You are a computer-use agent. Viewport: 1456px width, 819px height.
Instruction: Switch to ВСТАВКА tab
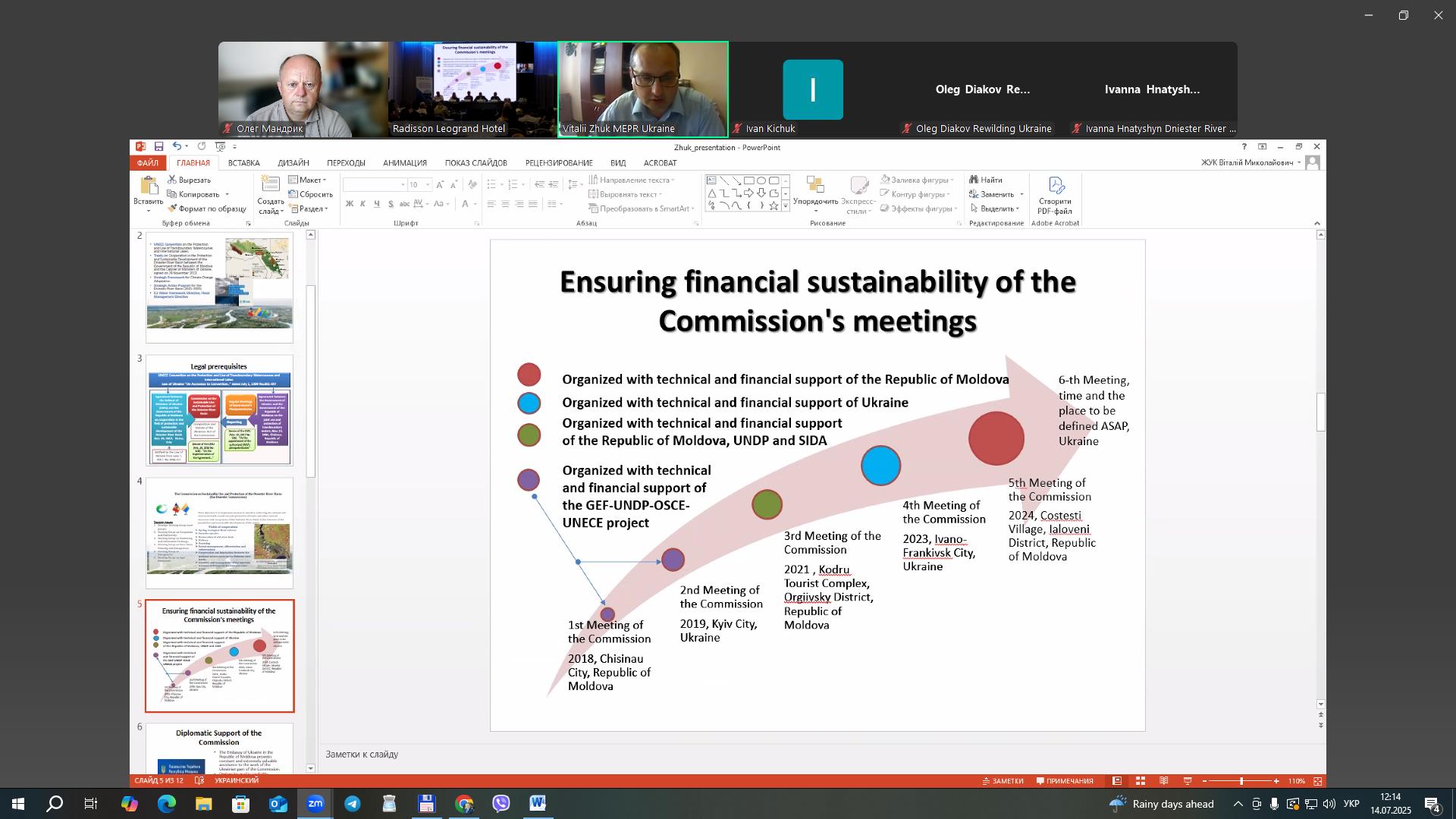tap(243, 163)
